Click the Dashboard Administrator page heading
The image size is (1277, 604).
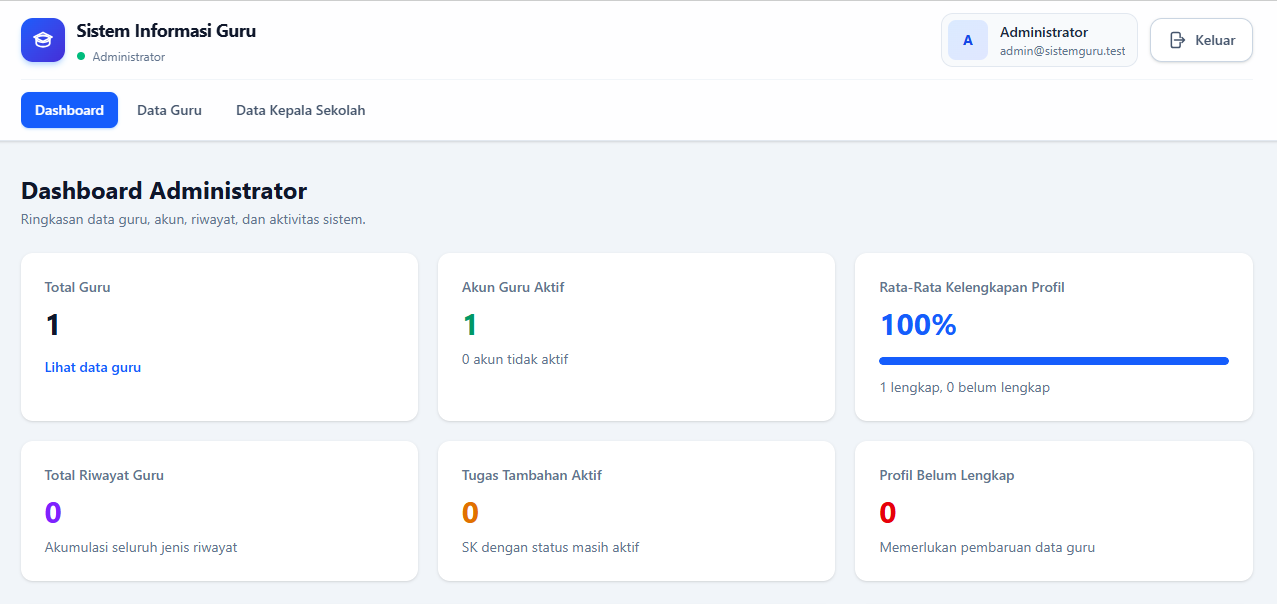click(164, 190)
